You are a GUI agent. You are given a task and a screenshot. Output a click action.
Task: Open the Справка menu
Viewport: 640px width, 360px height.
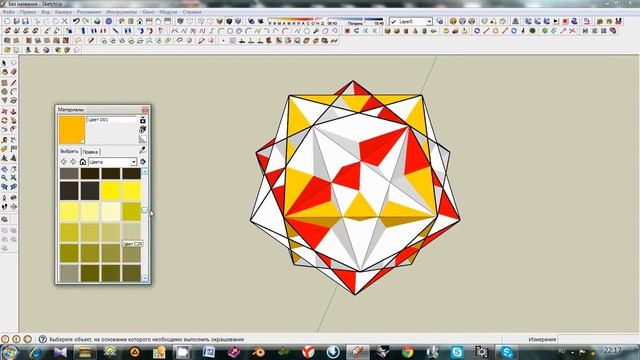pyautogui.click(x=192, y=12)
